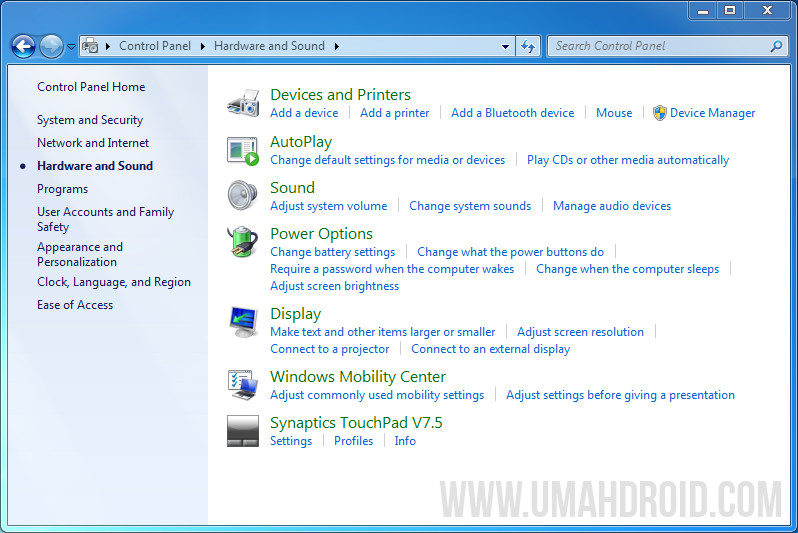Image resolution: width=798 pixels, height=533 pixels.
Task: Click the Power Options battery icon
Action: click(243, 242)
